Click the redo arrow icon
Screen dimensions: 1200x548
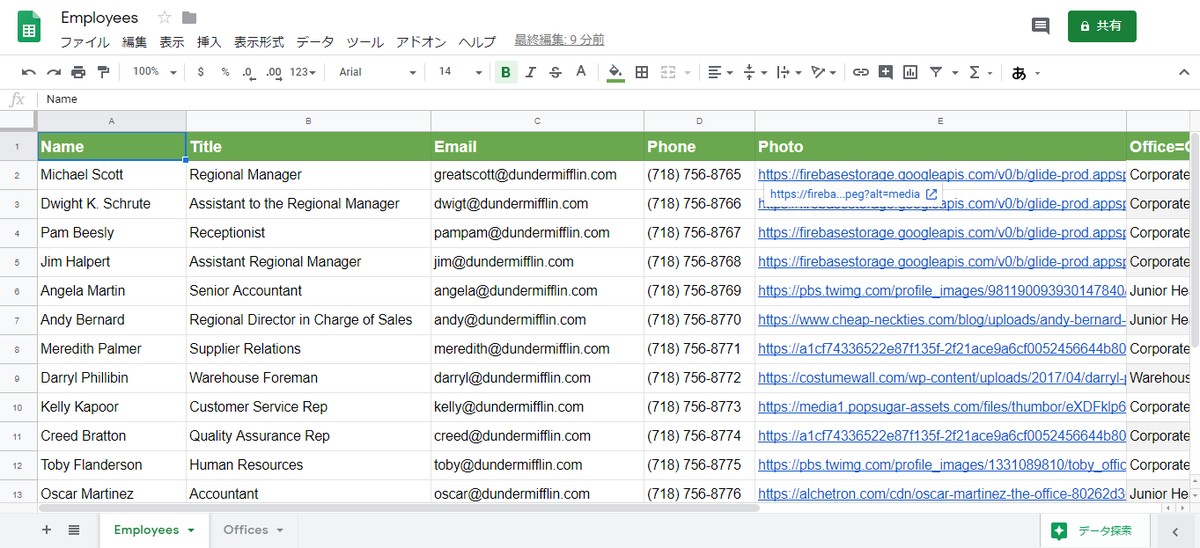point(54,72)
